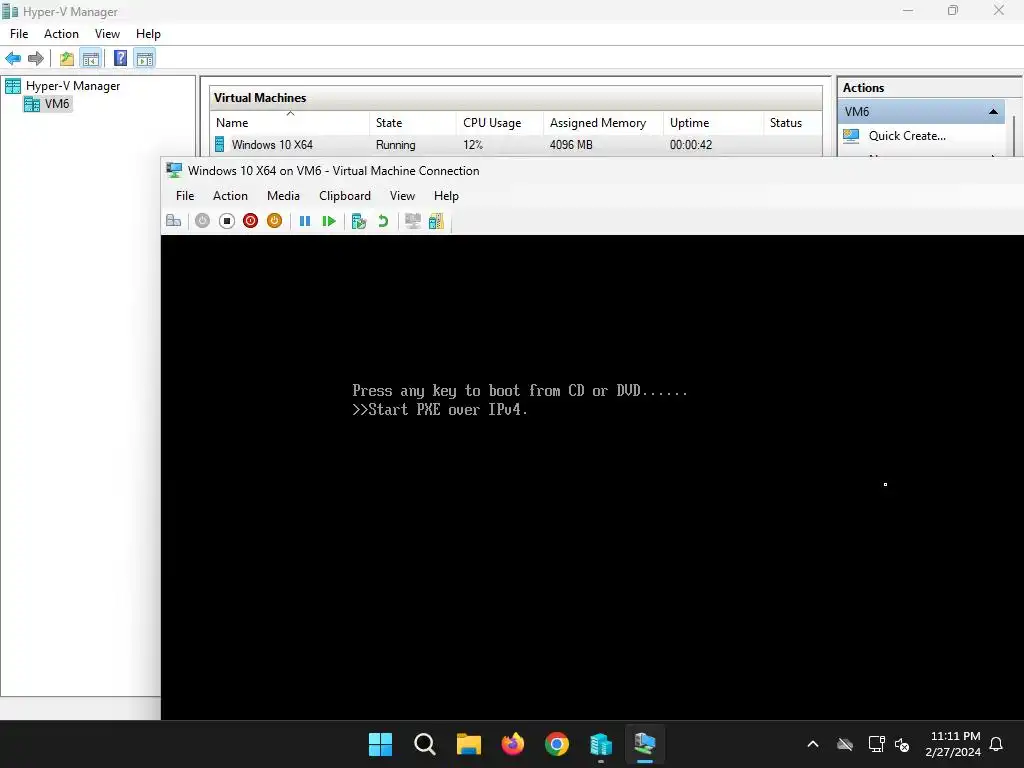Click the red Shut Down icon
The height and width of the screenshot is (768, 1024).
[250, 221]
